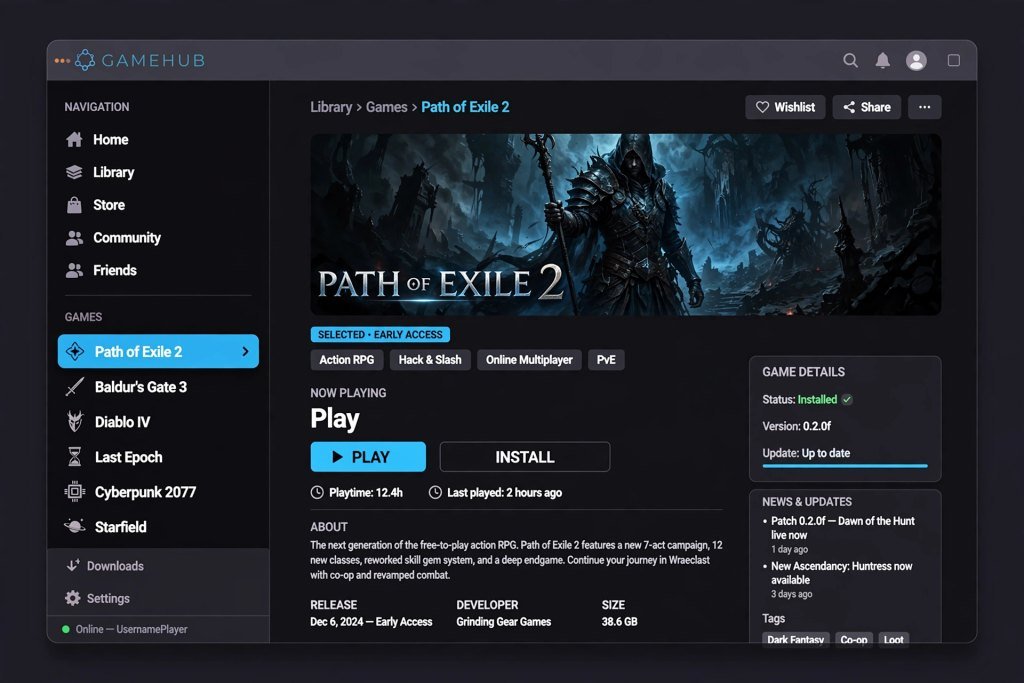
Task: Click the Library stack icon
Action: click(74, 172)
